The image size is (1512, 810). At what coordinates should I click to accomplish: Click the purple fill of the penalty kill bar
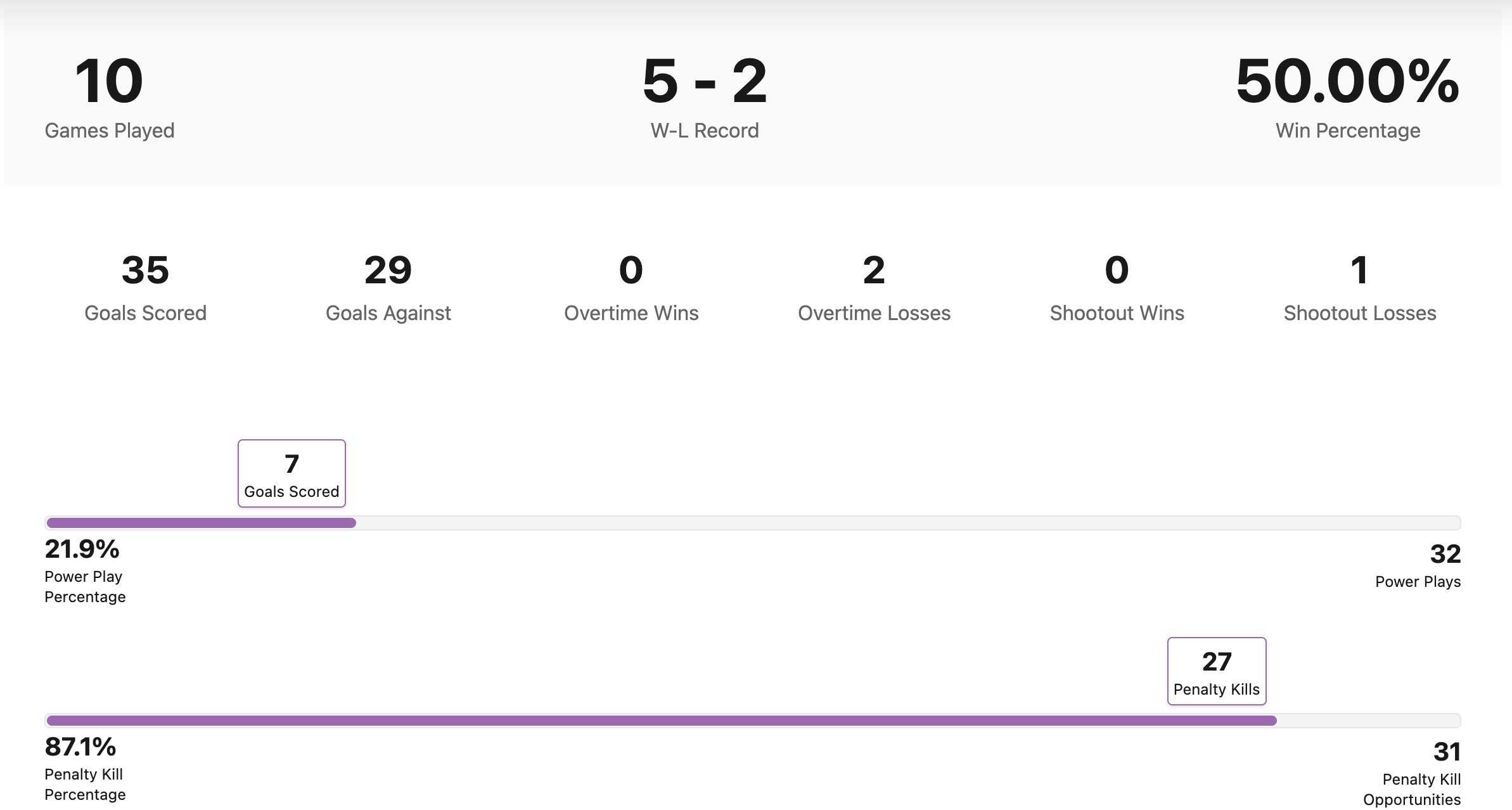(662, 721)
